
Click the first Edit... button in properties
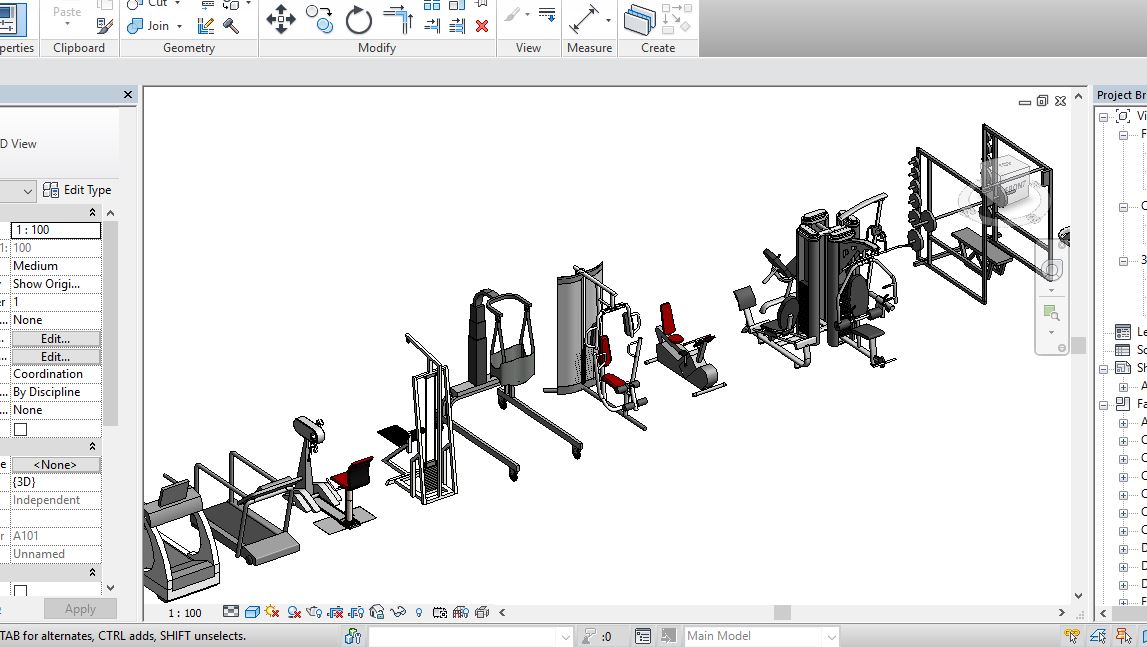click(56, 339)
